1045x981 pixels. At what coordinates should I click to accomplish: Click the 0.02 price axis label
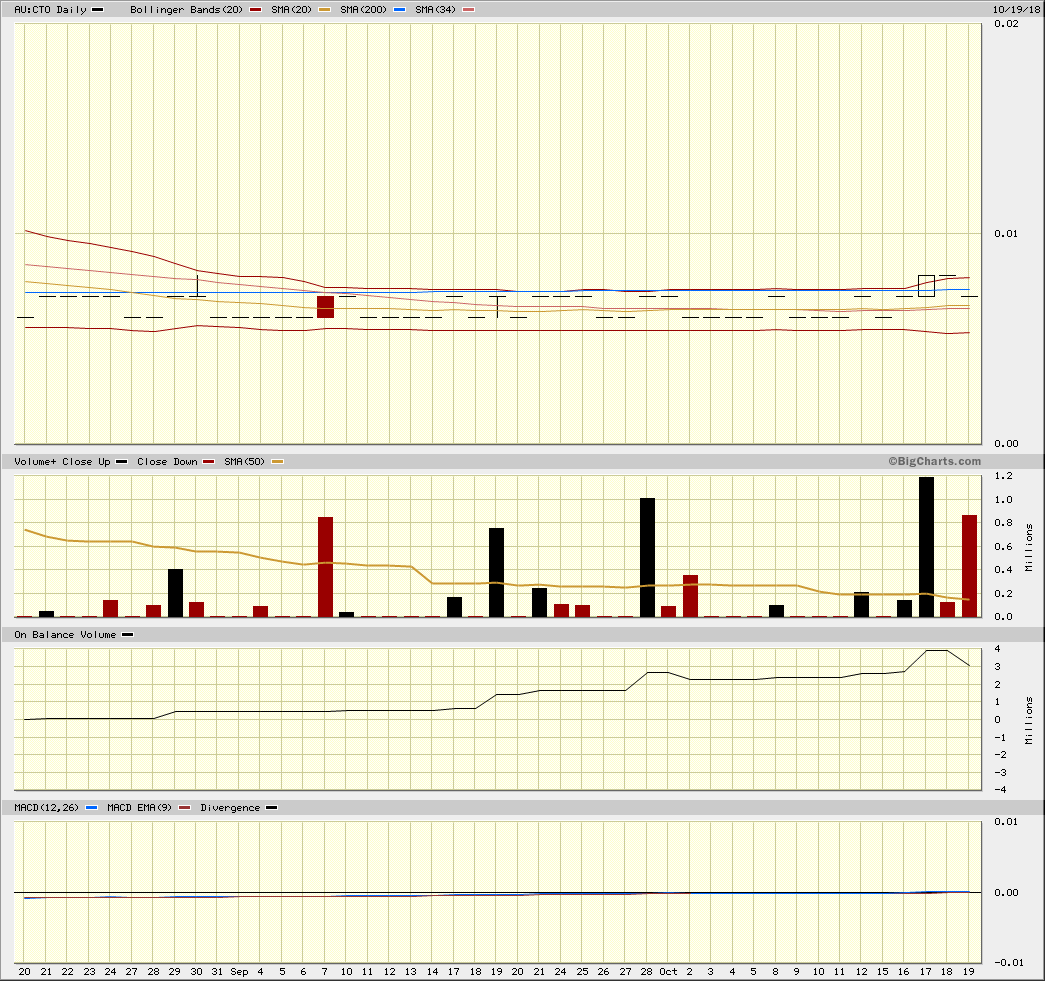click(x=1006, y=24)
